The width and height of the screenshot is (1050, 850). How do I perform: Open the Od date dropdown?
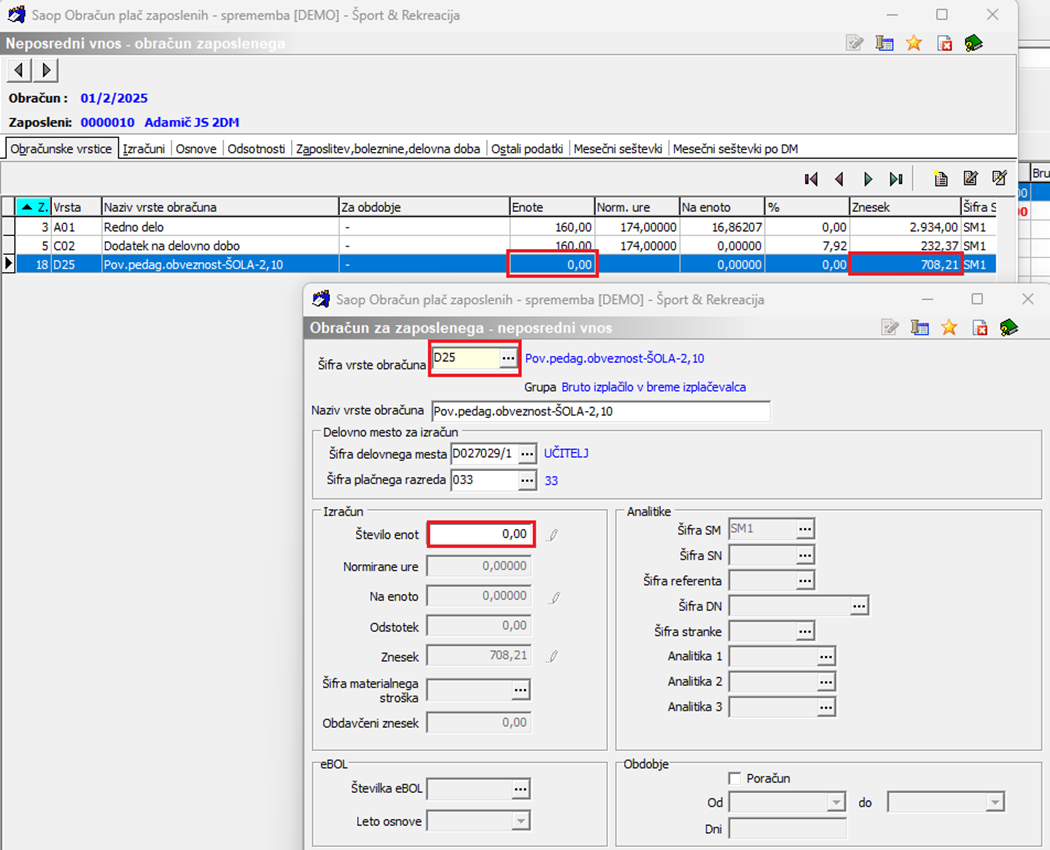coord(836,802)
